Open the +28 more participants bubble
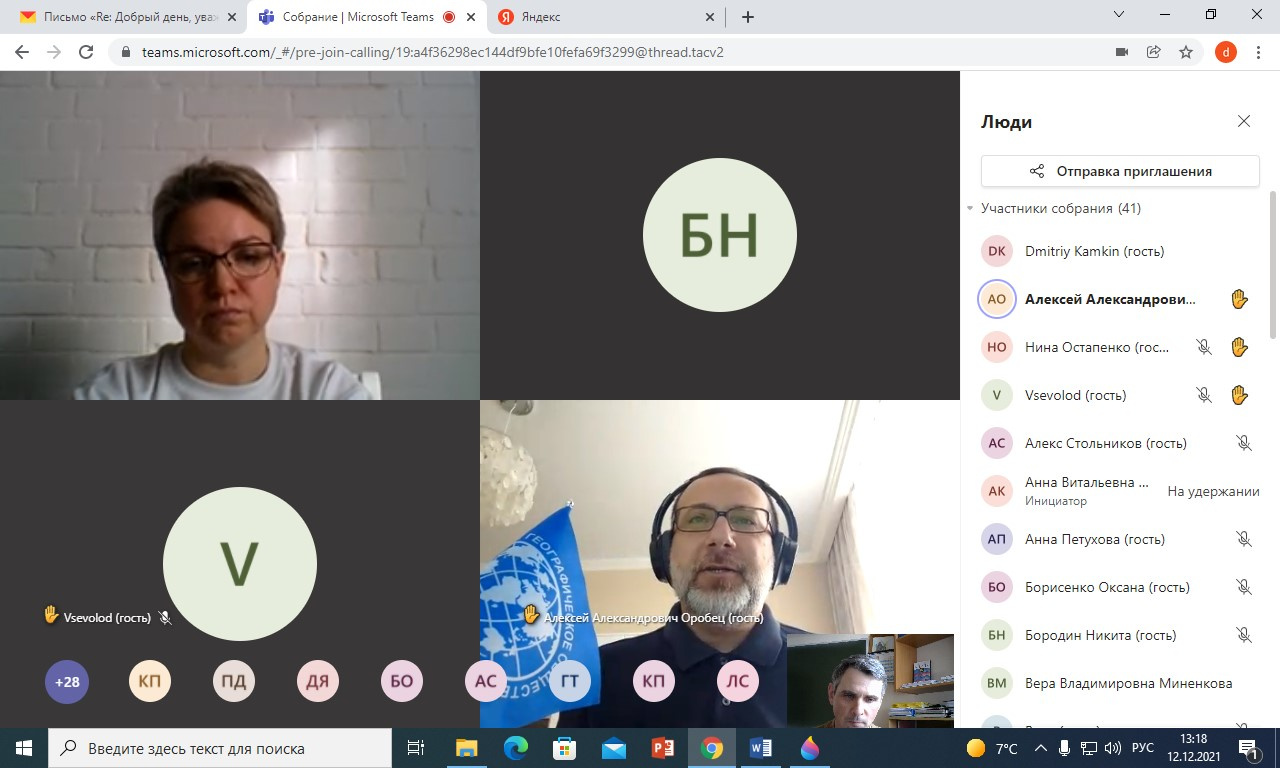This screenshot has height=768, width=1280. [67, 682]
